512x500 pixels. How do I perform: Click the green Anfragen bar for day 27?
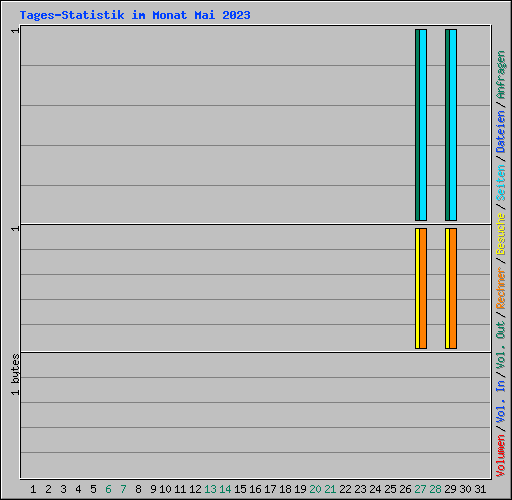pos(417,125)
